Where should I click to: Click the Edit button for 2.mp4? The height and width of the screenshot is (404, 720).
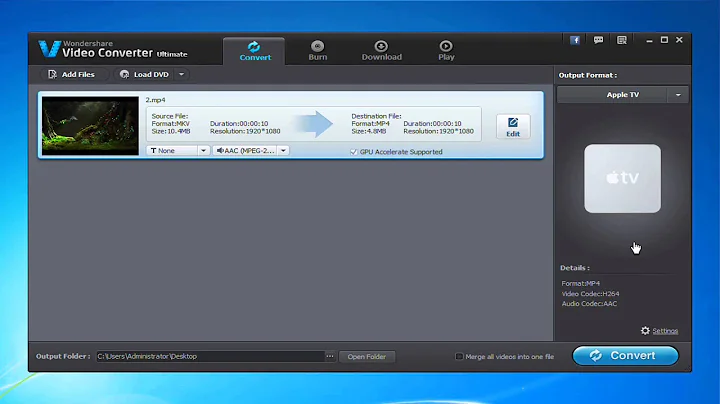pyautogui.click(x=512, y=127)
